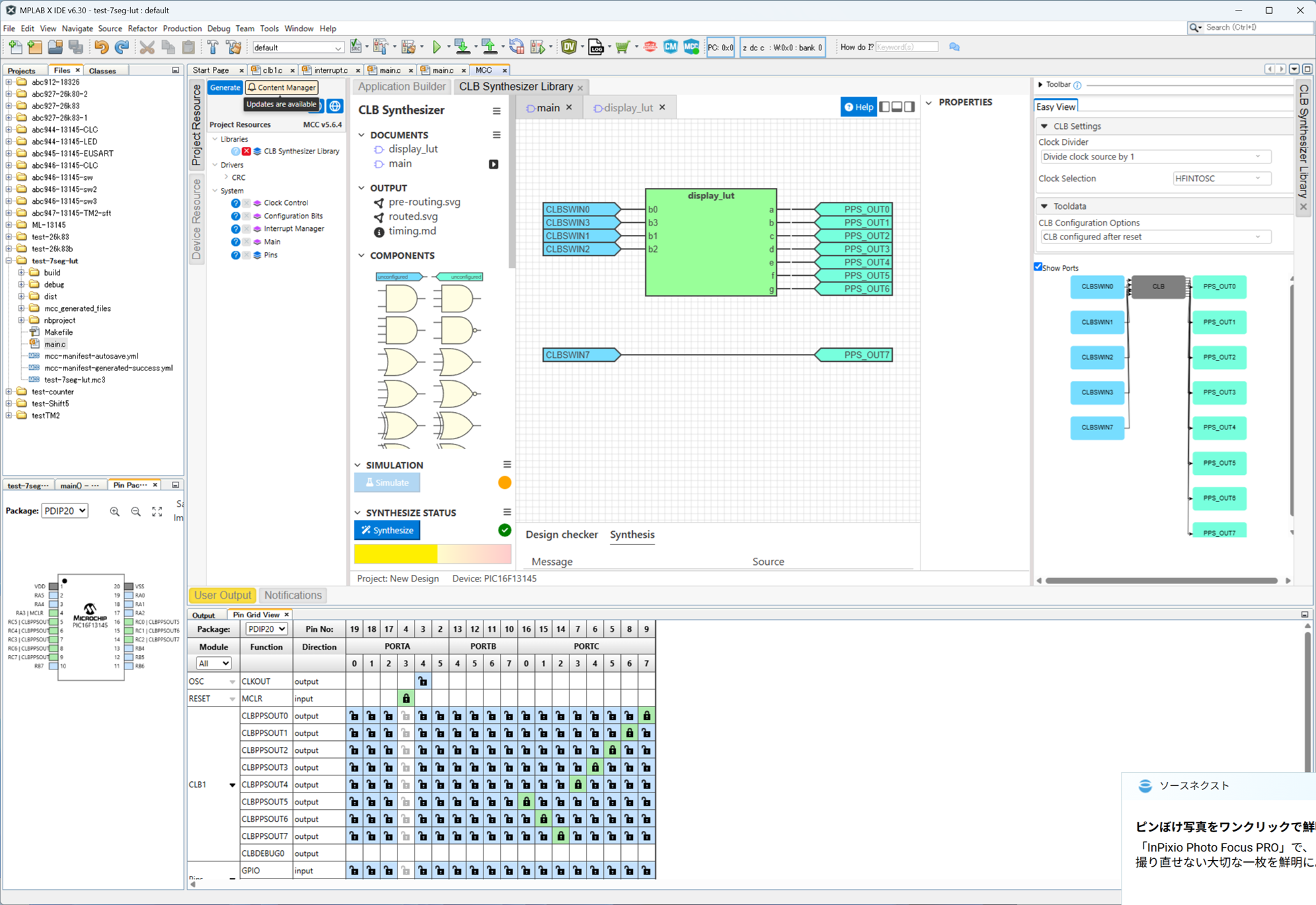
Task: Click the LOG file icon
Action: click(x=596, y=47)
